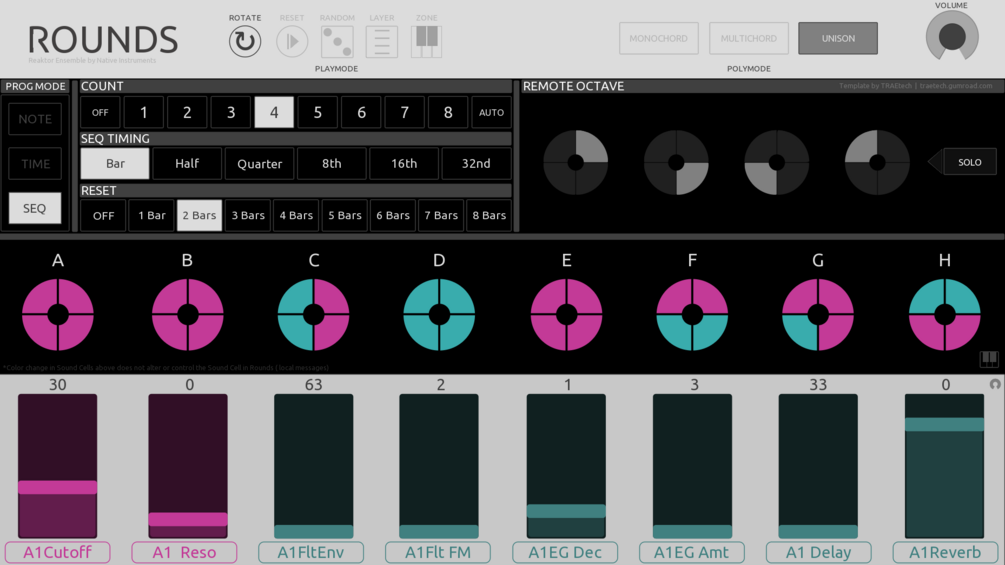Set Reset to OFF
1005x565 pixels.
[x=103, y=215]
